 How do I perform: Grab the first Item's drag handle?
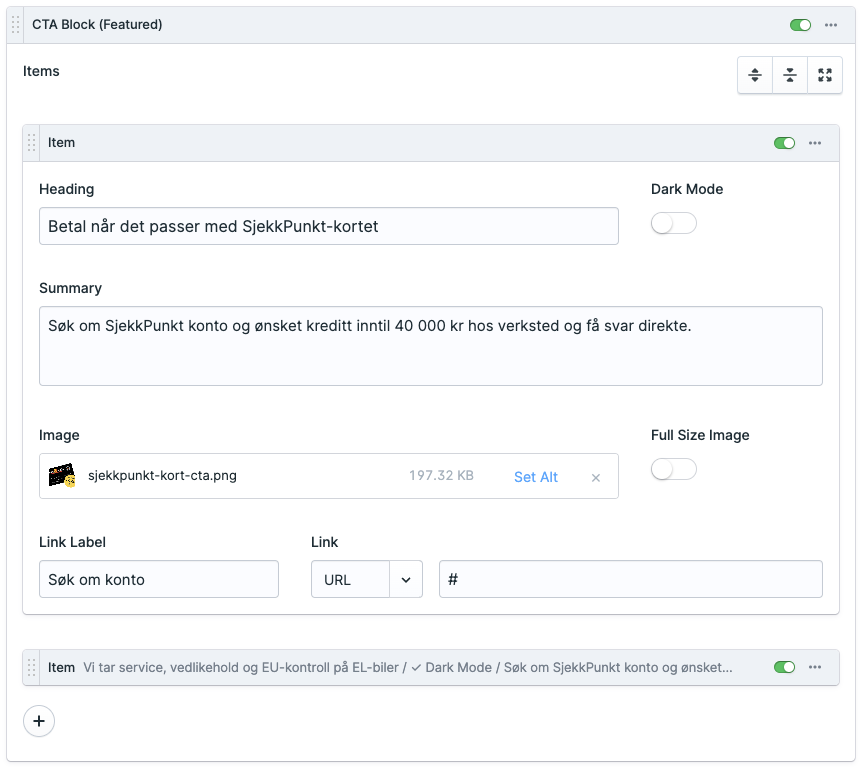click(x=31, y=143)
